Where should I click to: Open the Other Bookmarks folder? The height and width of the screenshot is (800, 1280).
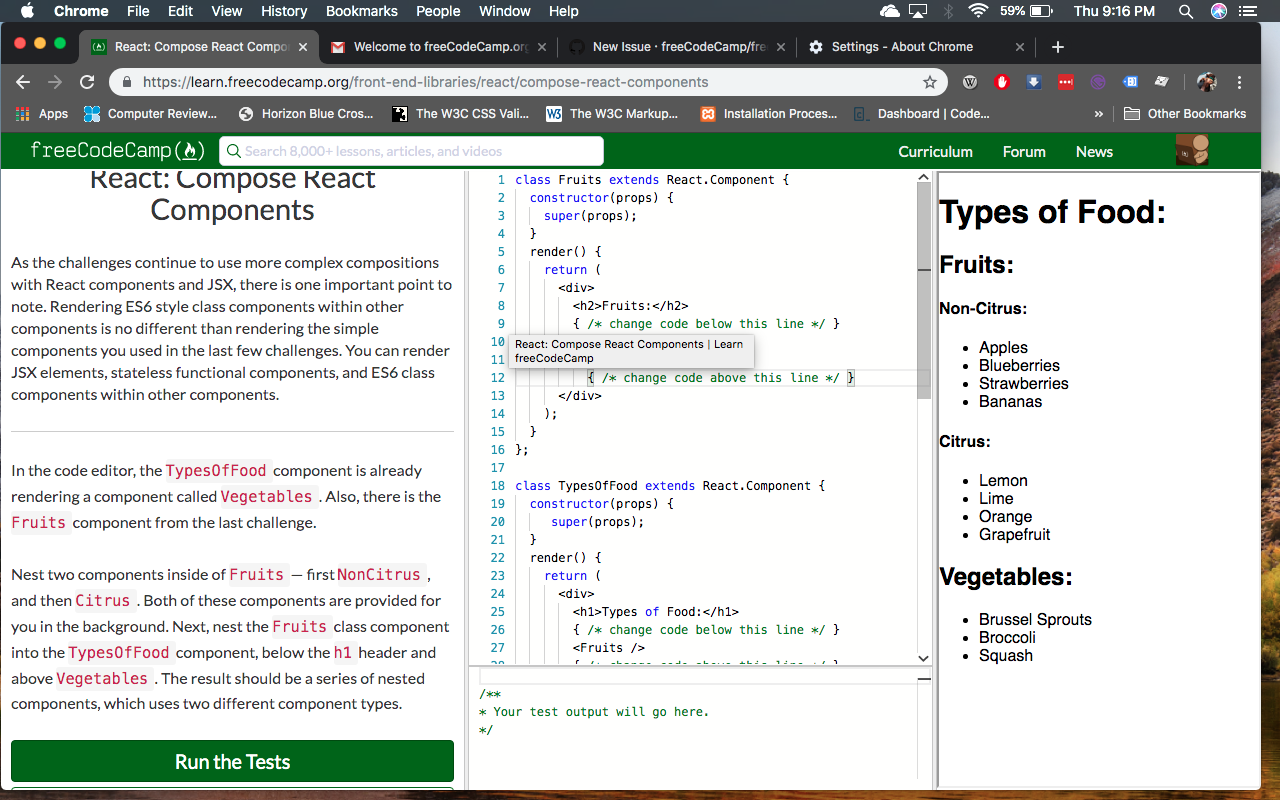[x=1185, y=114]
